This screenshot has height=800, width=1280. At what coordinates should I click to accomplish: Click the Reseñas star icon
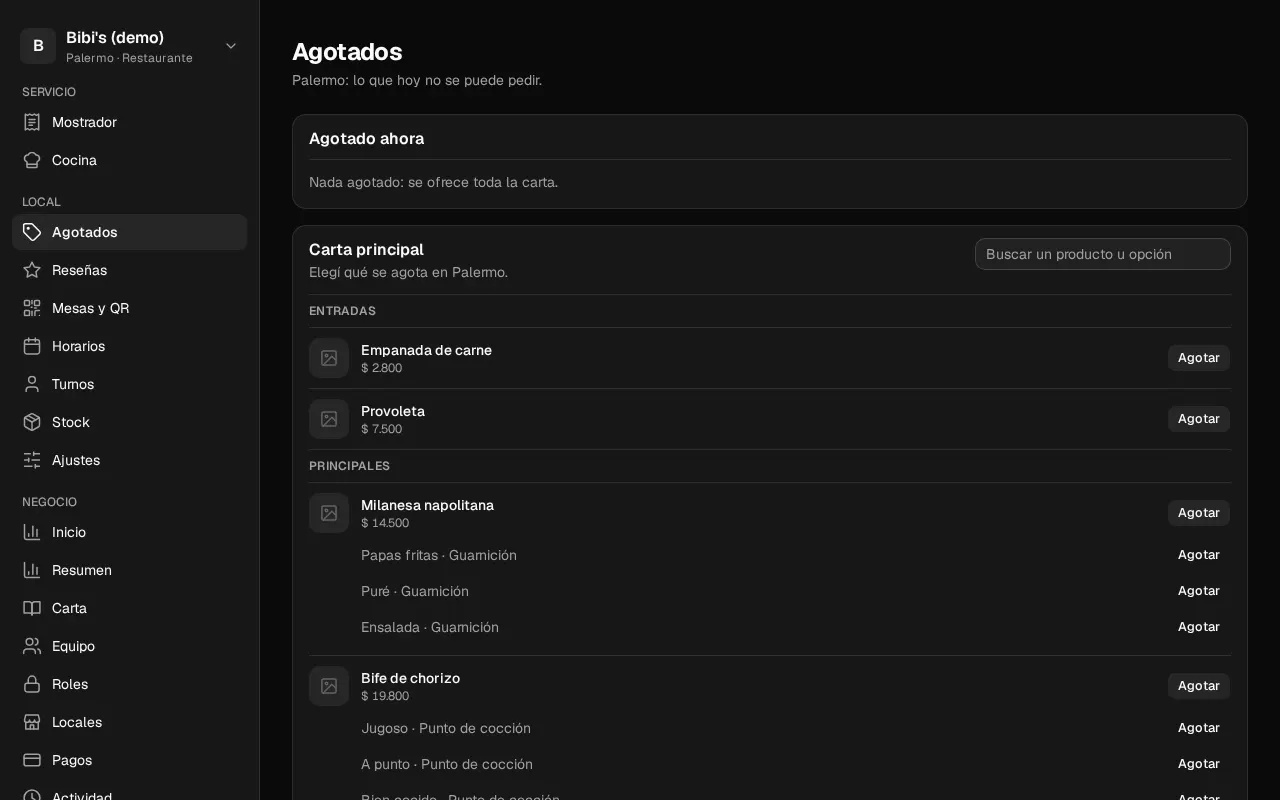[32, 270]
